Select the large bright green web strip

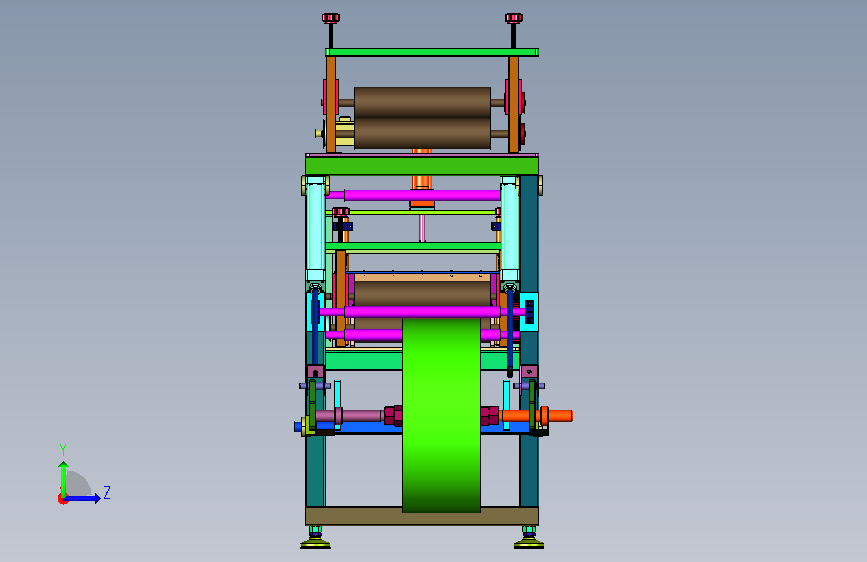point(441,415)
